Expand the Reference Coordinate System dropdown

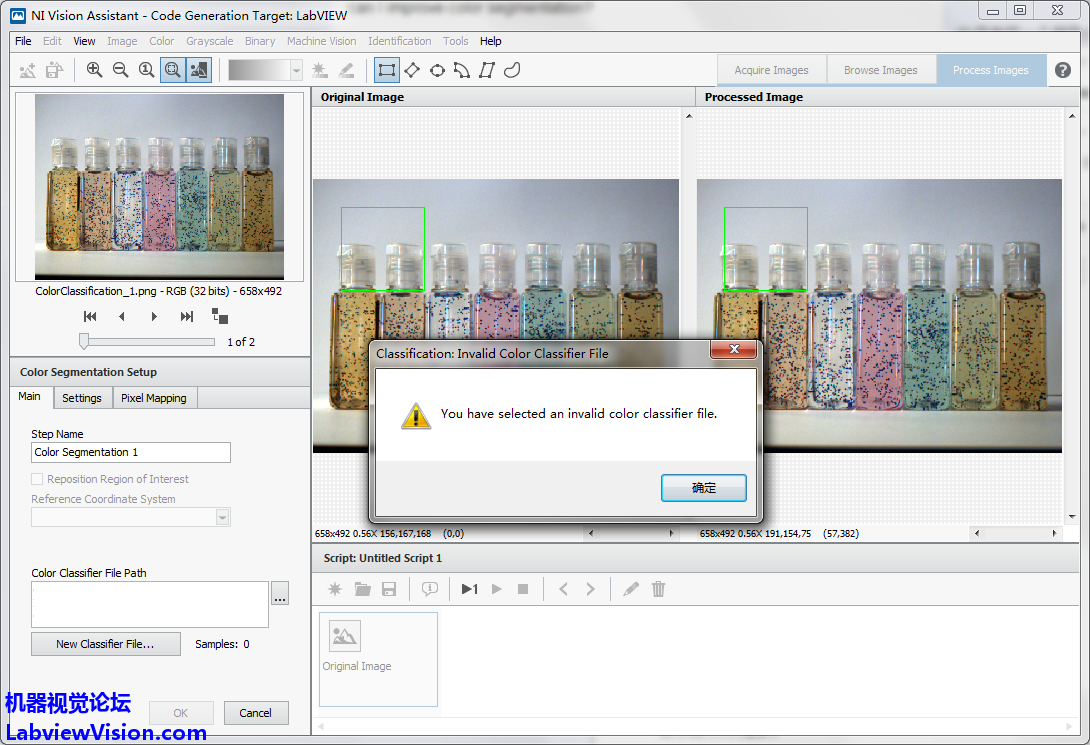222,517
